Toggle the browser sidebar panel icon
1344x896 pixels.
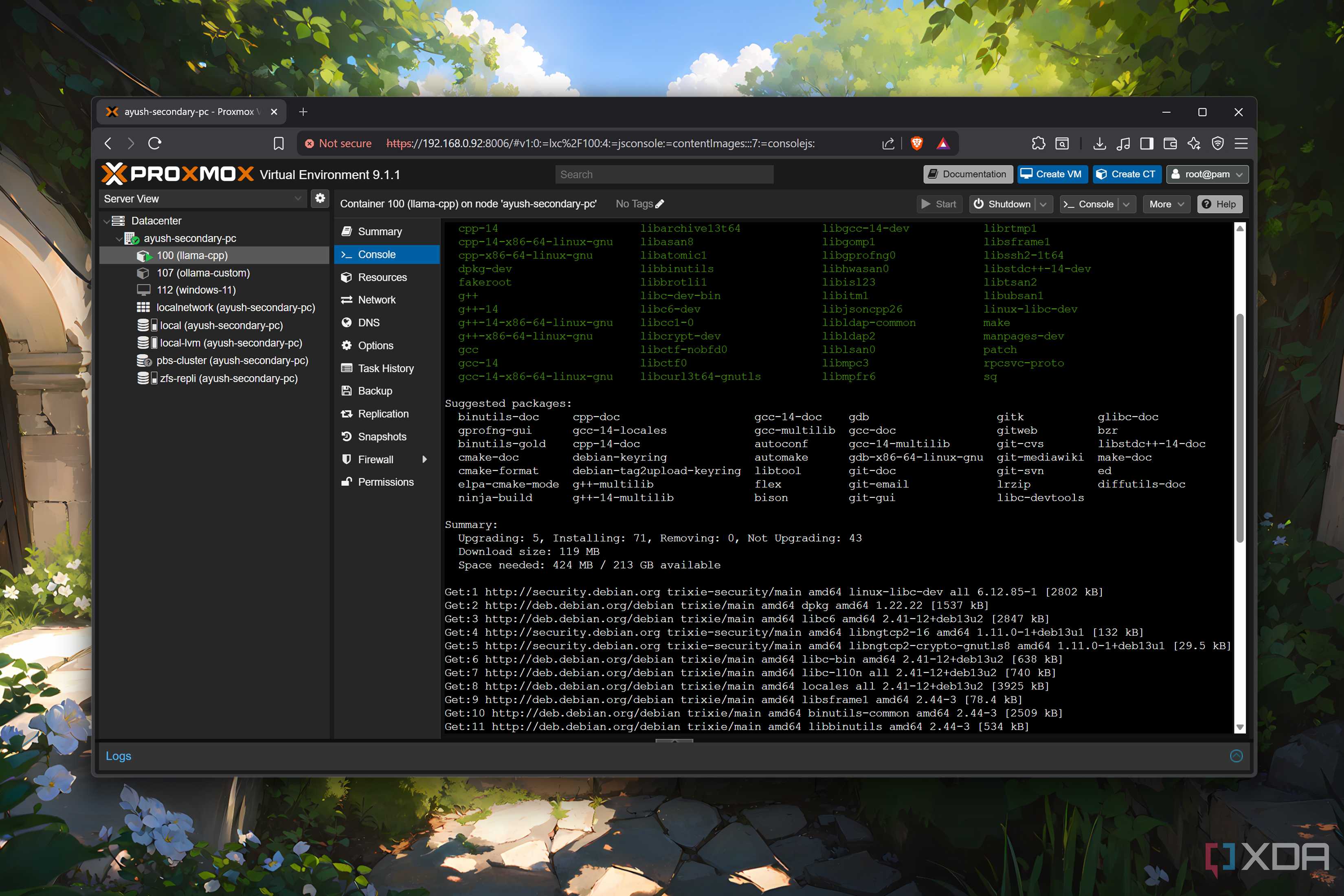click(1146, 143)
